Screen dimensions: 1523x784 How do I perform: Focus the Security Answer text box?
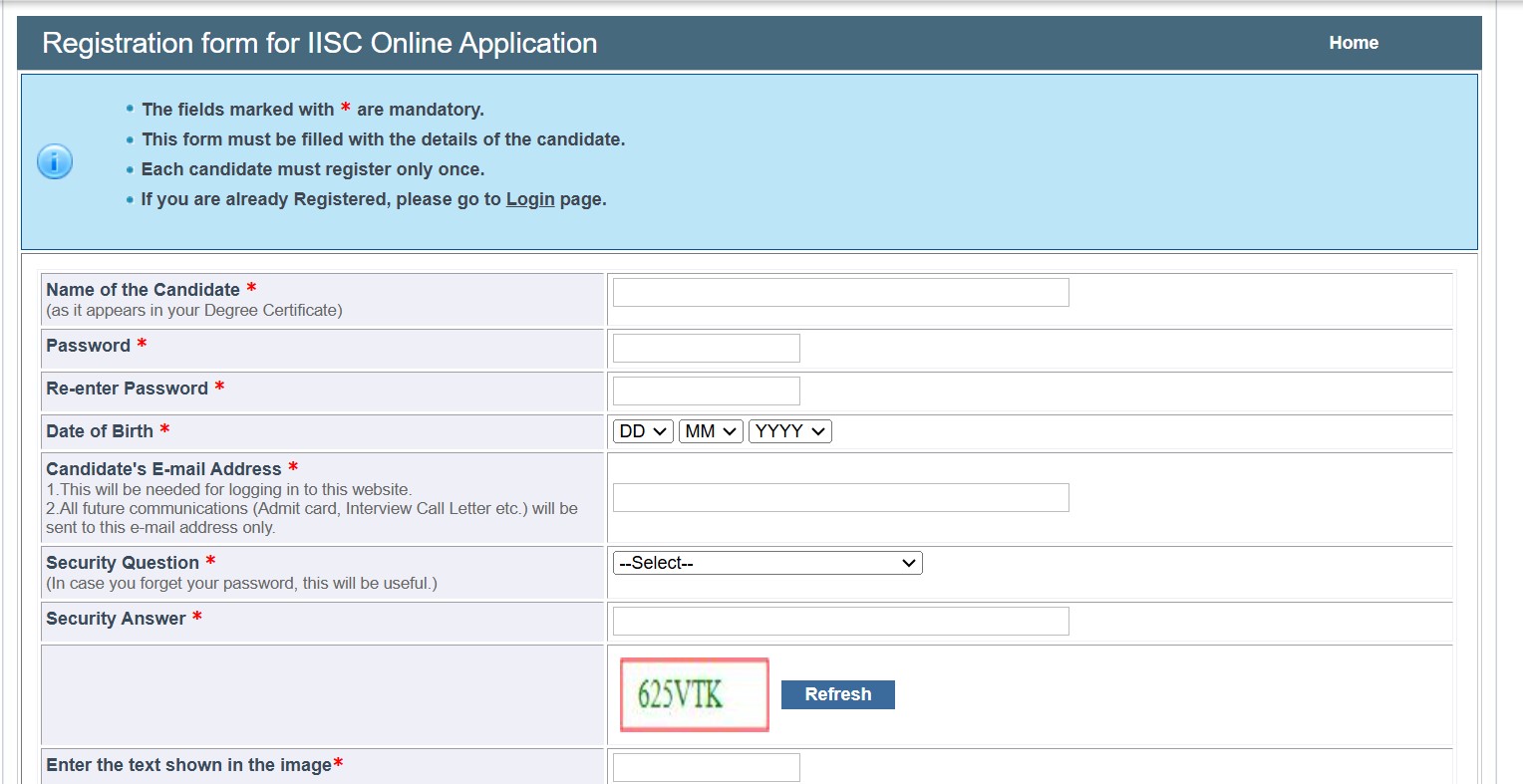click(x=840, y=622)
